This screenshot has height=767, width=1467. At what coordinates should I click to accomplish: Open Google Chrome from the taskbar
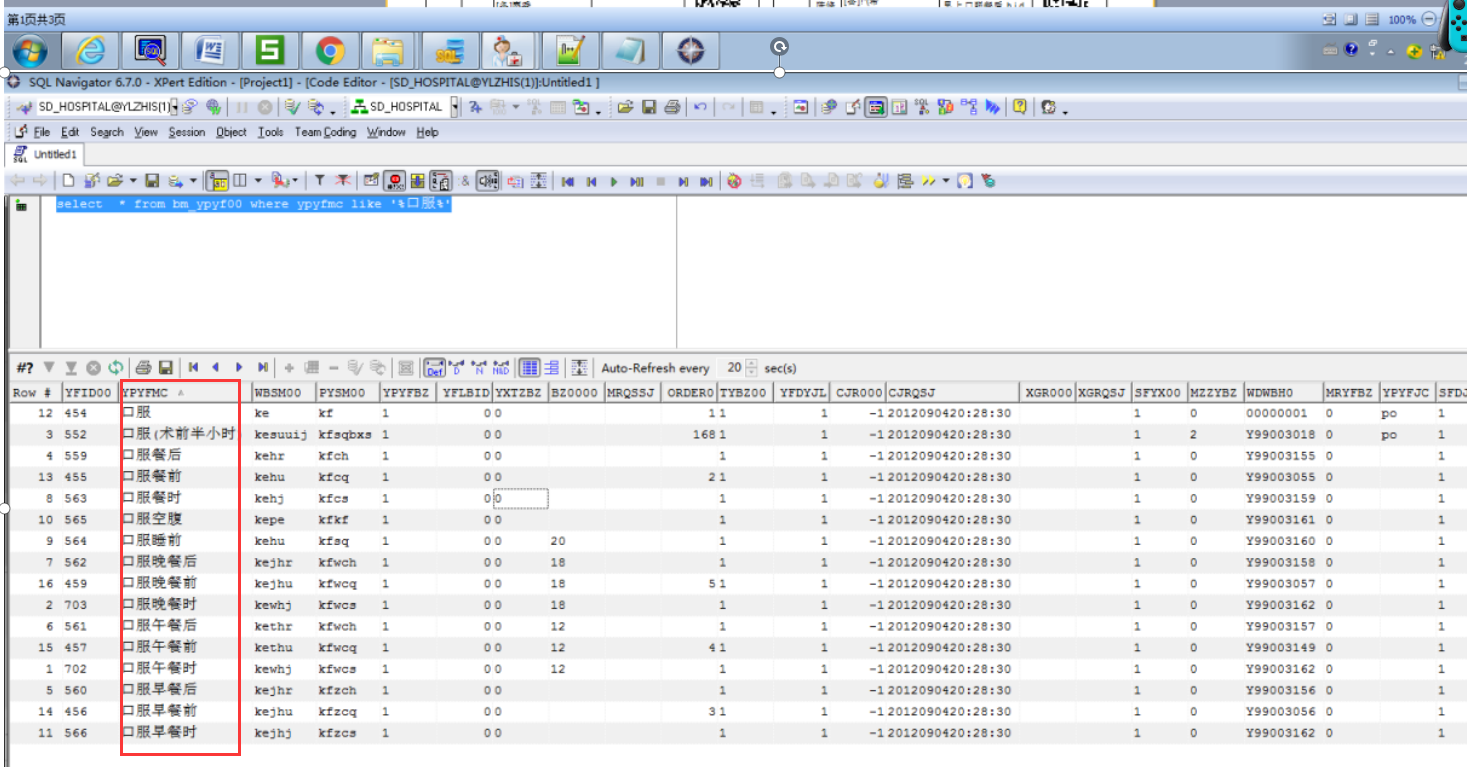coord(330,50)
